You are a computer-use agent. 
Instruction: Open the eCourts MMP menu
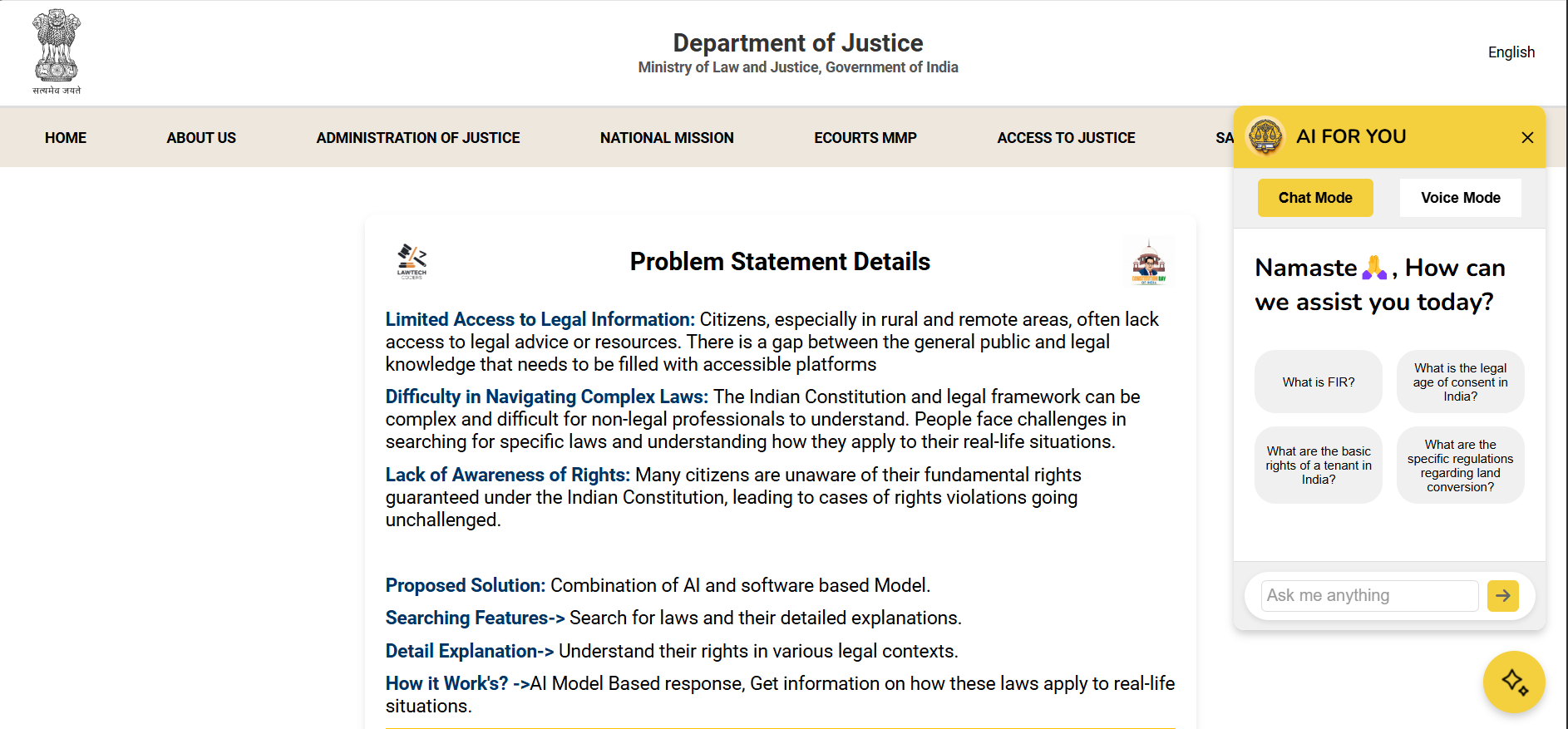(x=865, y=138)
